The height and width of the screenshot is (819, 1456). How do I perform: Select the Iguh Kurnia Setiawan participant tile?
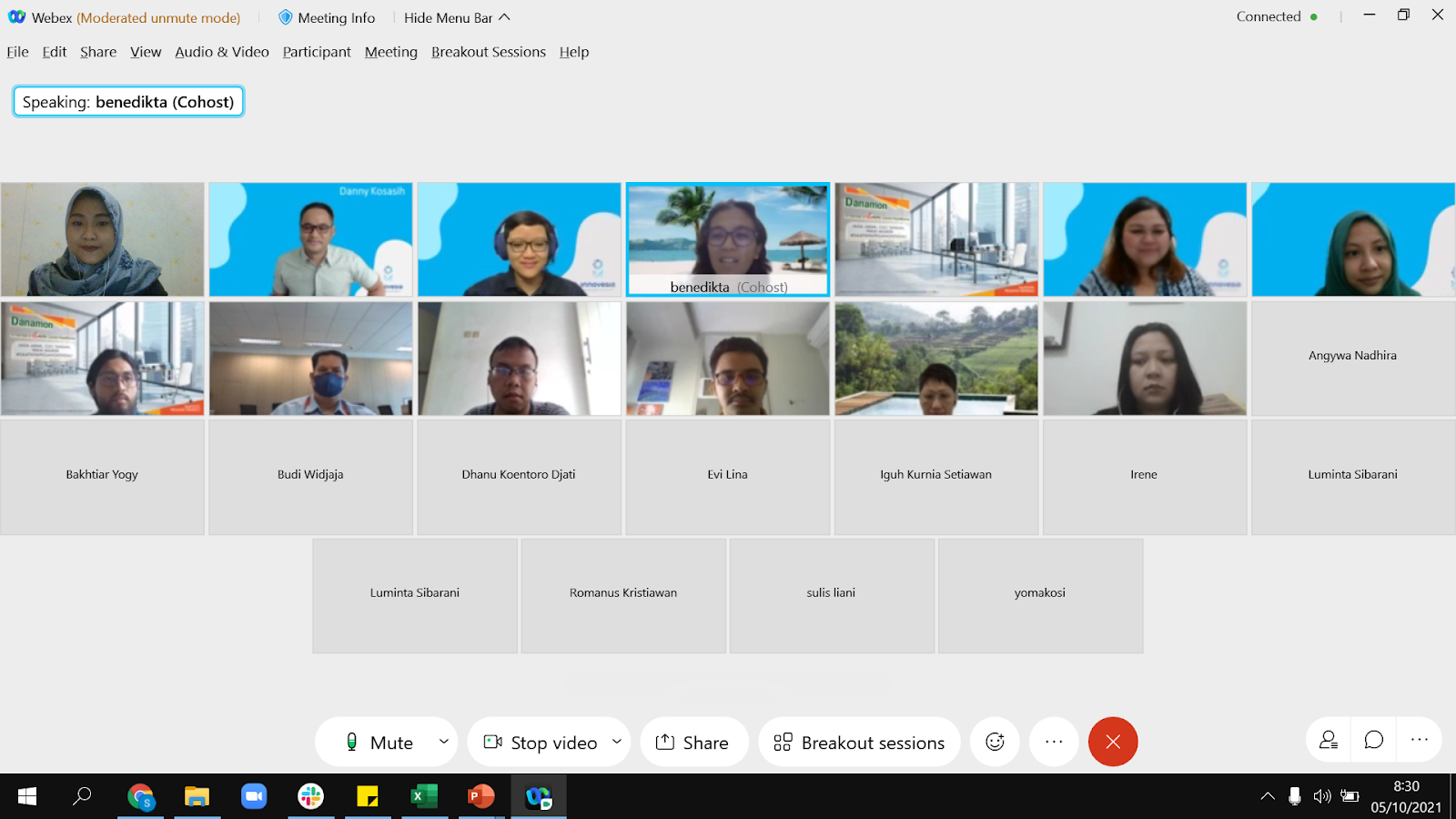936,477
